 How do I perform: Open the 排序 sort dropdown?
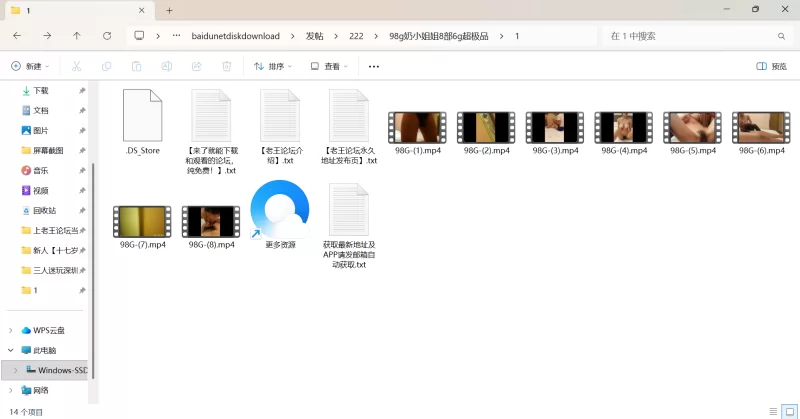click(273, 66)
